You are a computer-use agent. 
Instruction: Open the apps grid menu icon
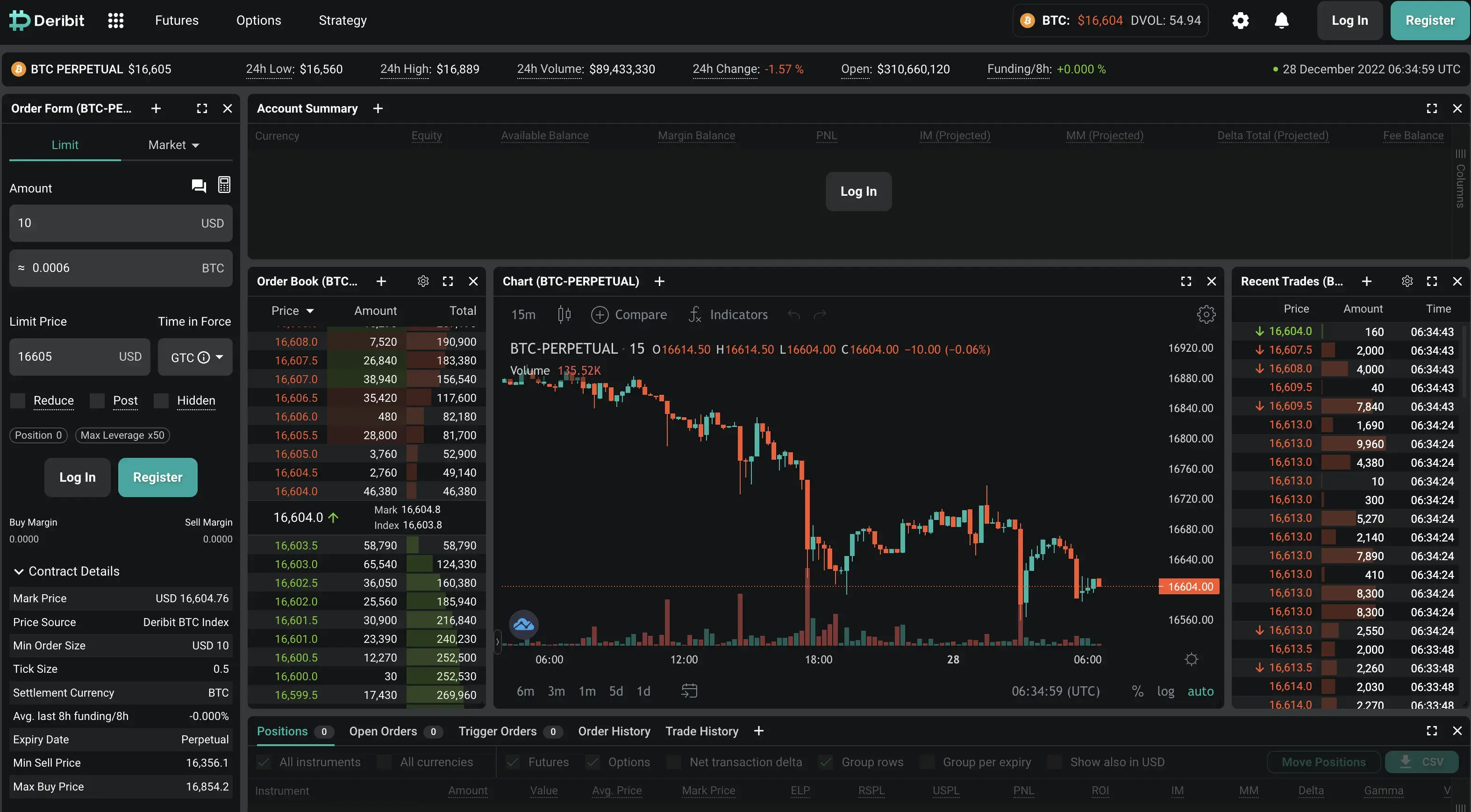tap(116, 21)
